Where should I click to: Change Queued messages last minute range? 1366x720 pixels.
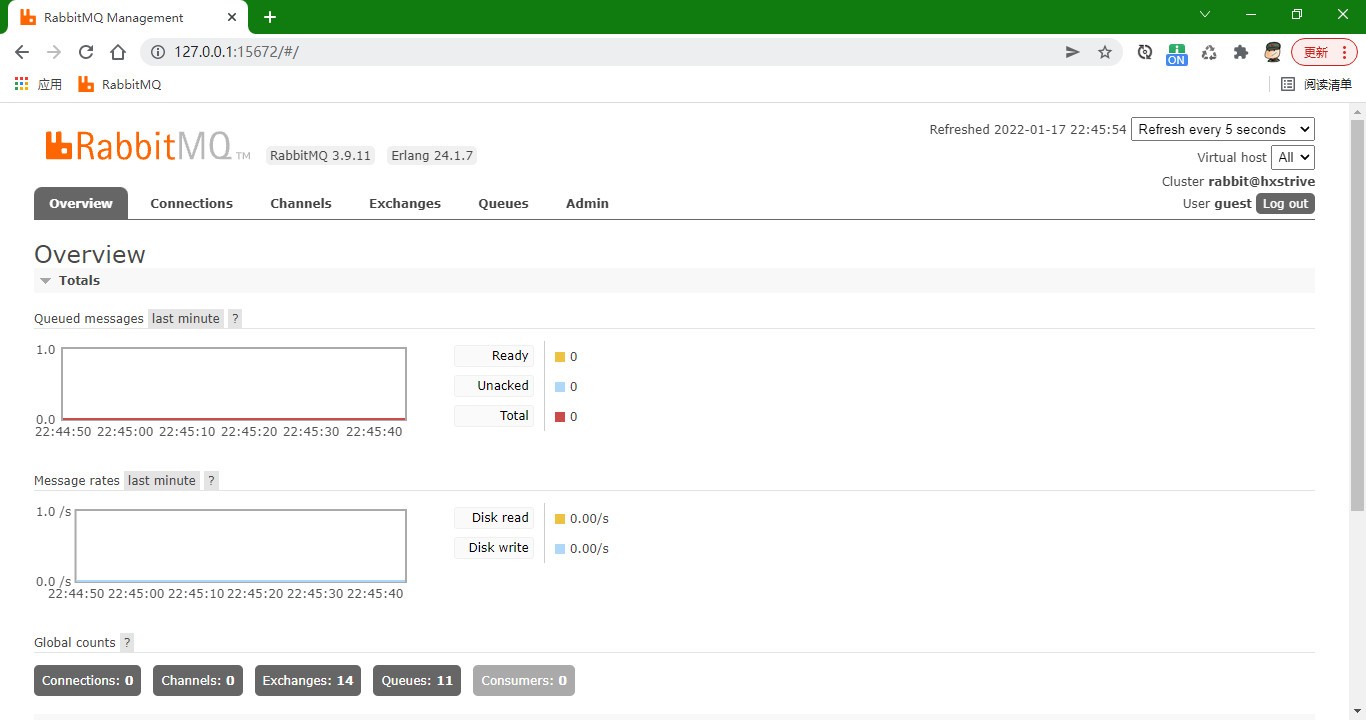pyautogui.click(x=185, y=318)
